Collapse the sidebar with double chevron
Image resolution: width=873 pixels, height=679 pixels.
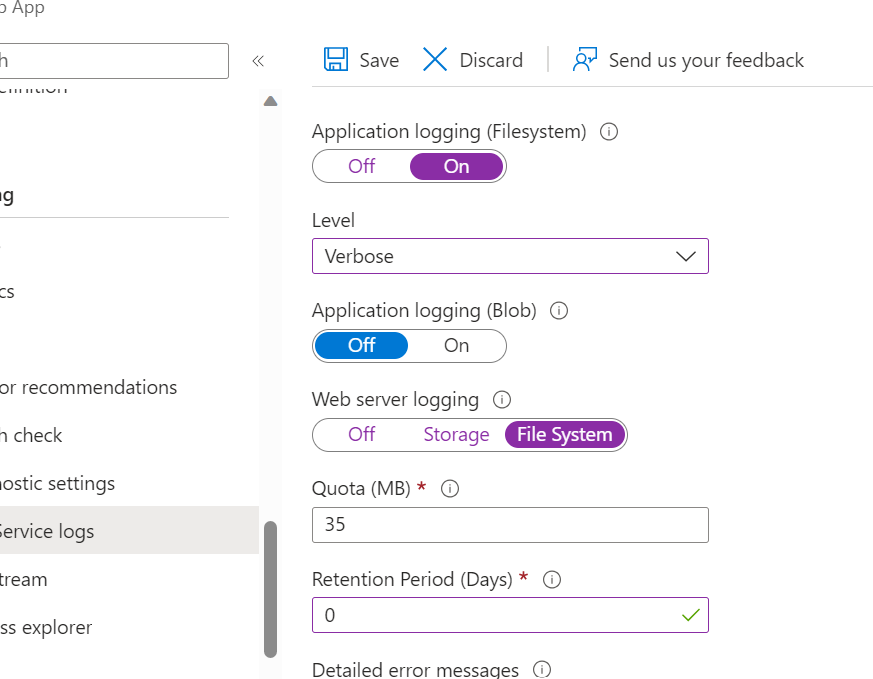point(258,61)
